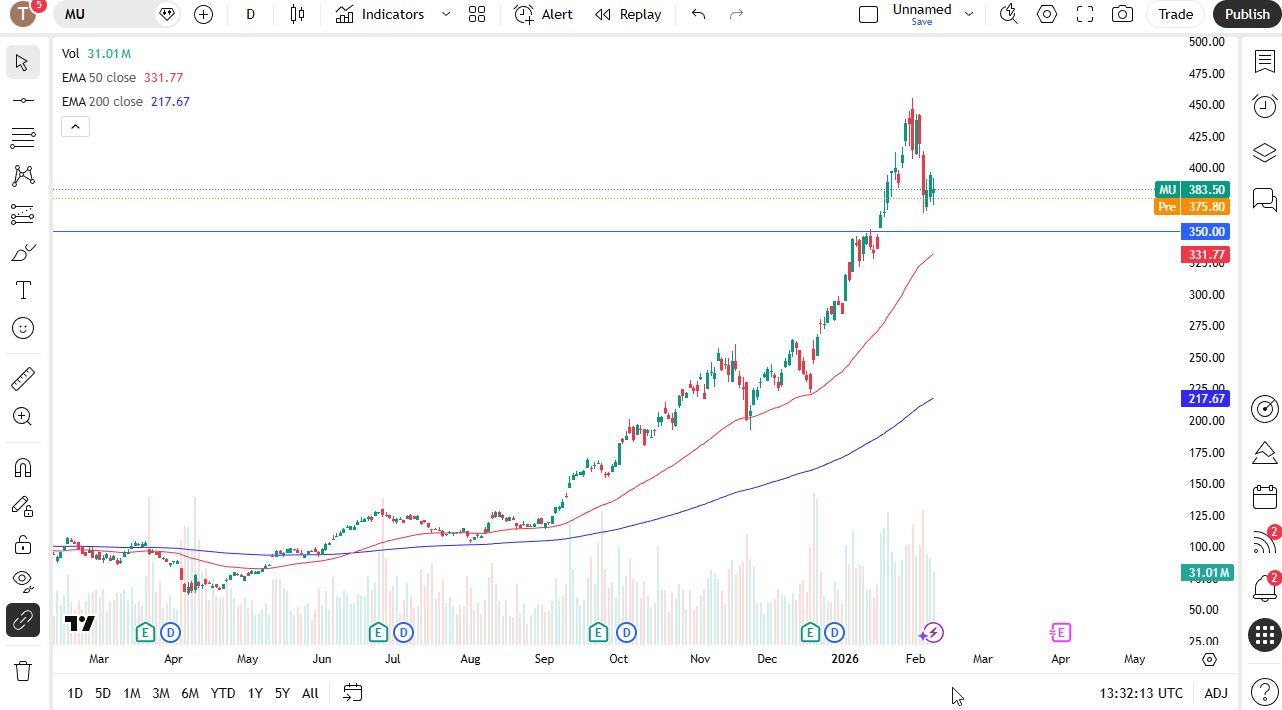Click Unnamed layout Save
The image size is (1282, 710).
(922, 14)
